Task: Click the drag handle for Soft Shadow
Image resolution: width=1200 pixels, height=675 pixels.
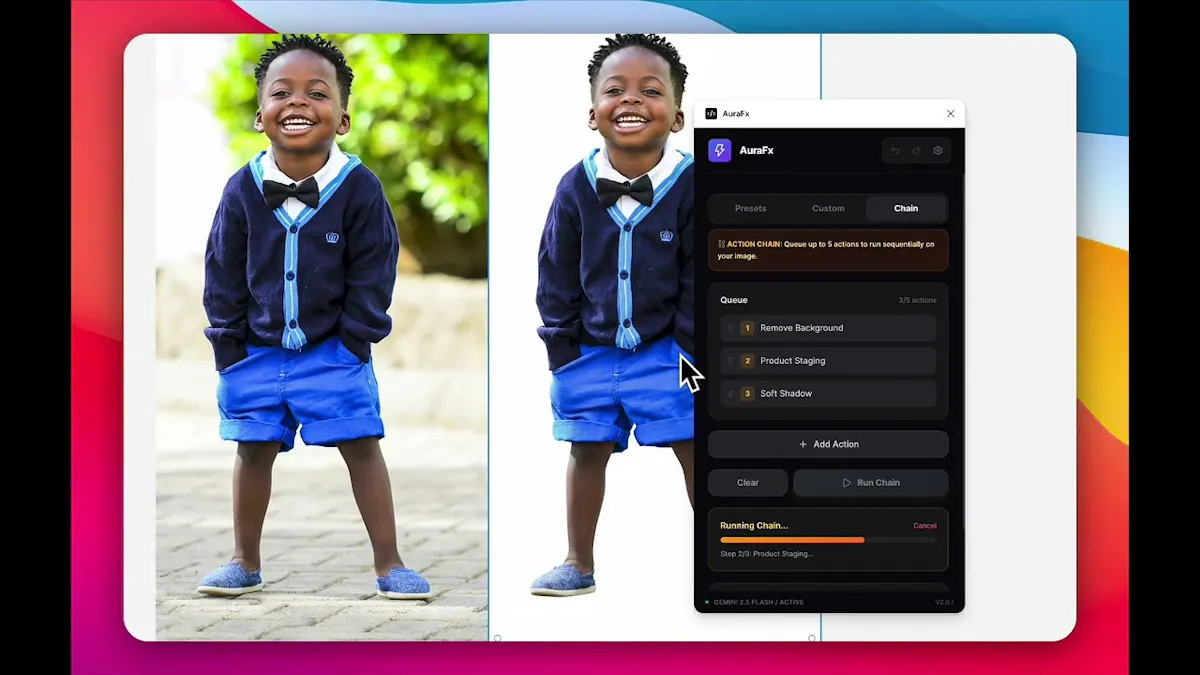Action: (x=730, y=394)
